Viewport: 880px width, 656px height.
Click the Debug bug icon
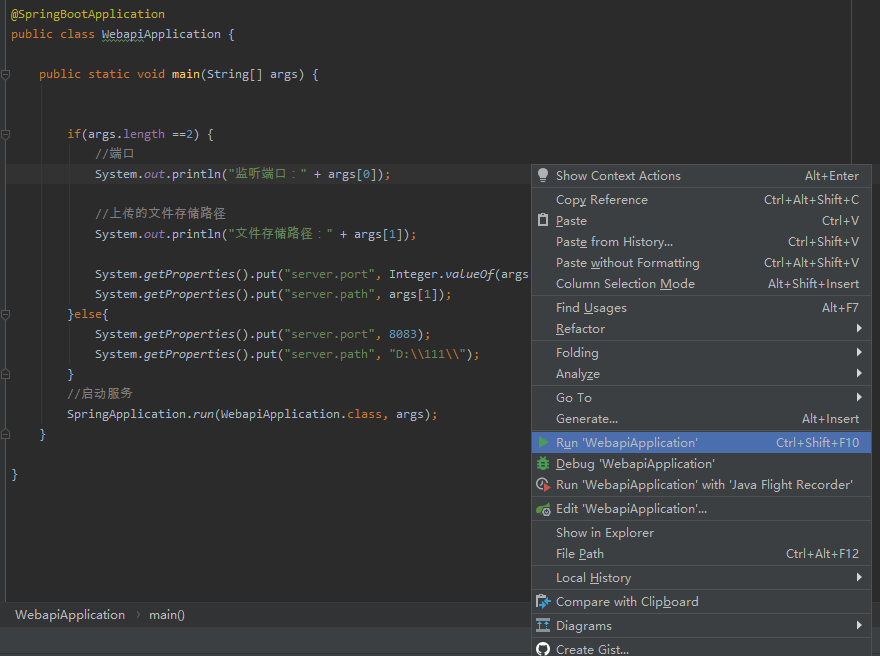(543, 464)
